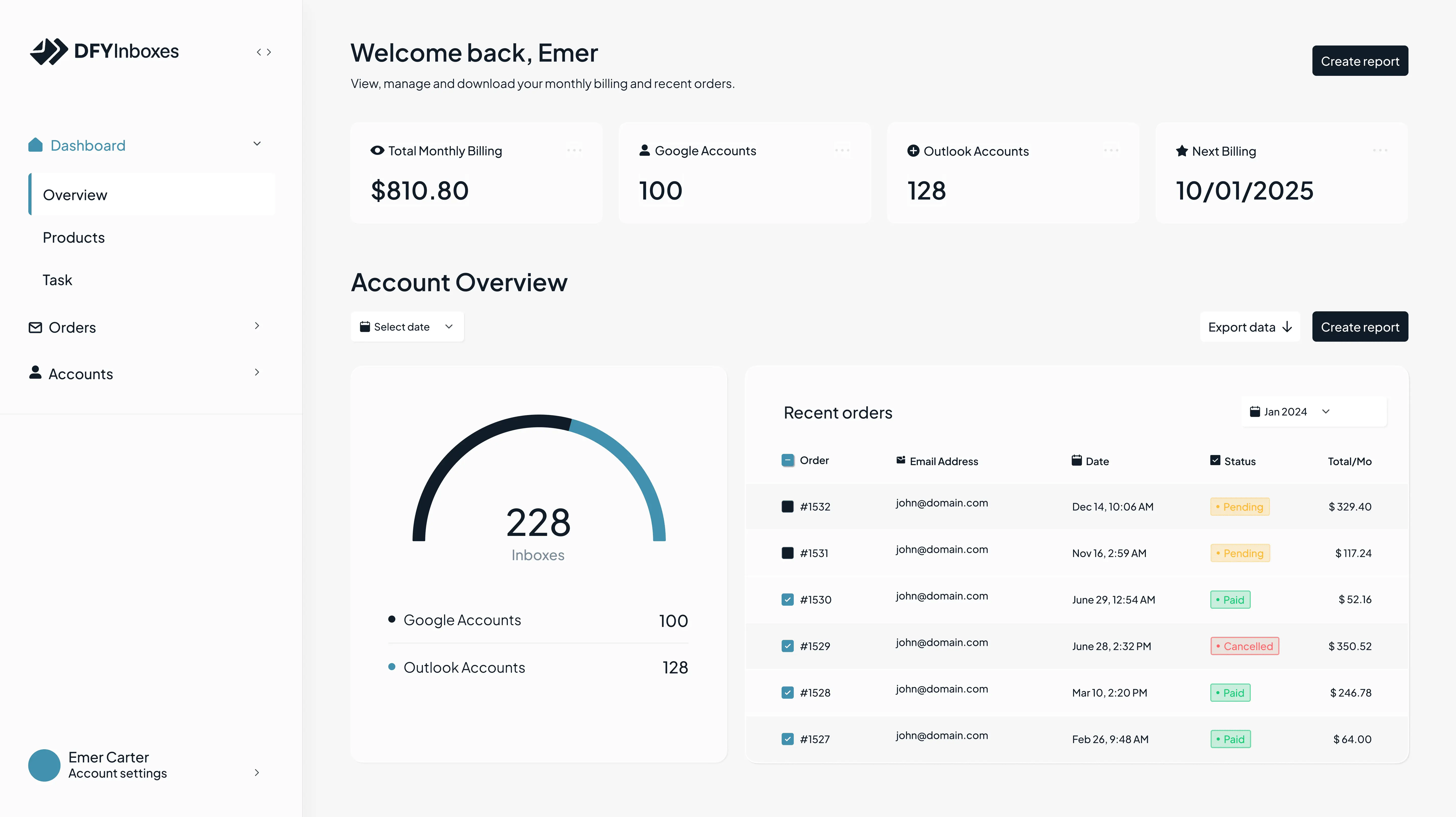Click the Paid status badge for #1527
1456x817 pixels.
(1231, 739)
